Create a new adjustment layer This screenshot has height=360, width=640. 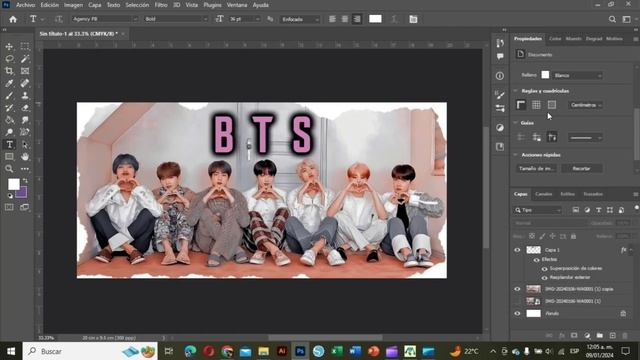click(587, 336)
